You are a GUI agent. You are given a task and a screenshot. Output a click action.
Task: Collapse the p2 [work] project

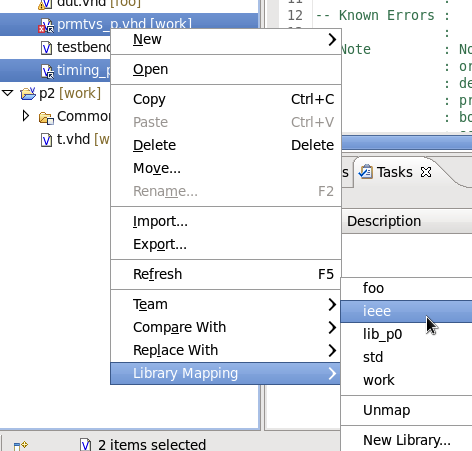point(7,93)
